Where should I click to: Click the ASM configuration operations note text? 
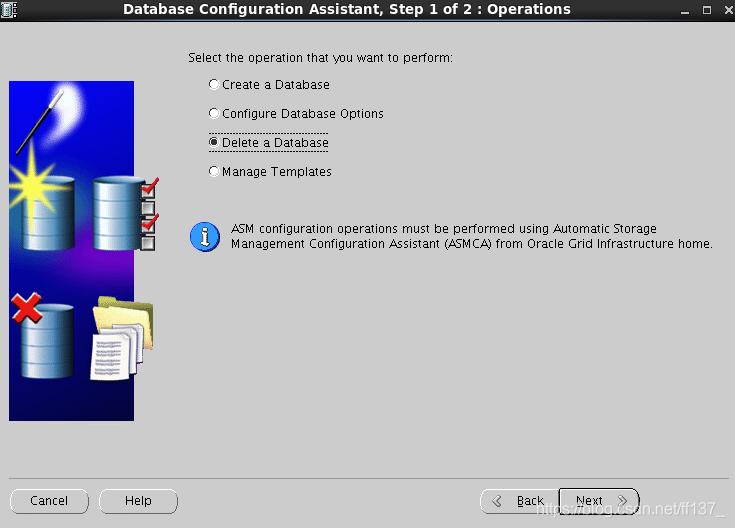(x=471, y=236)
